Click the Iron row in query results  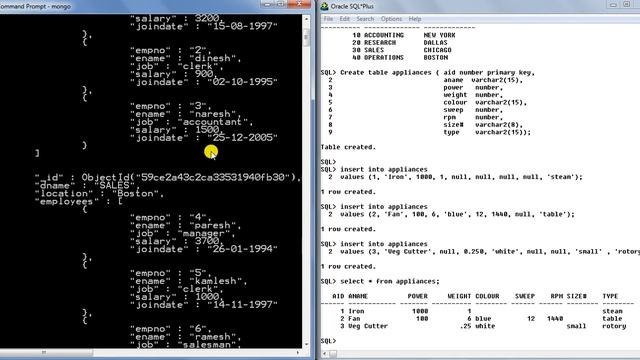coord(481,311)
